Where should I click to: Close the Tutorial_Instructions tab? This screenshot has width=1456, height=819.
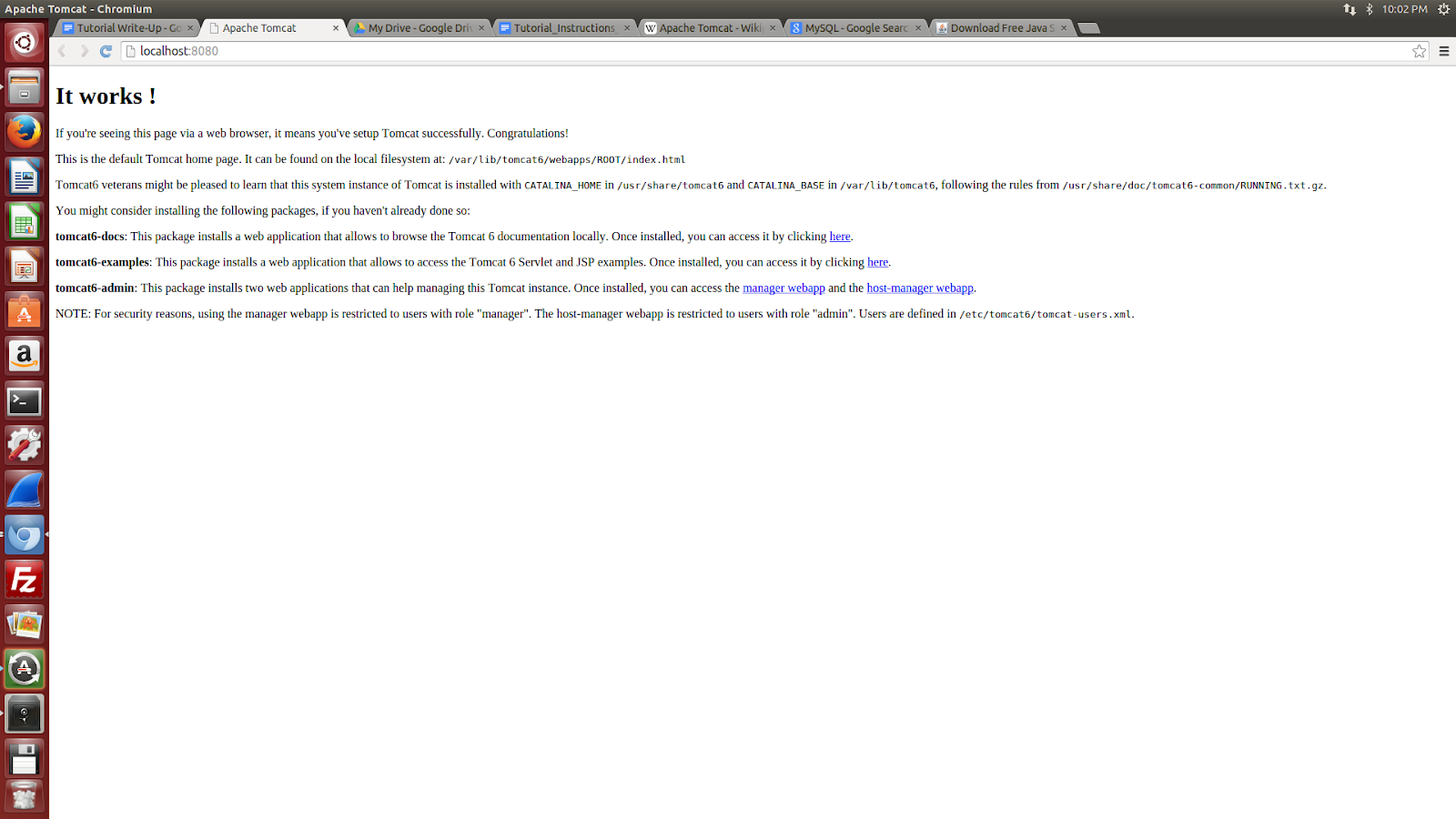tap(627, 28)
